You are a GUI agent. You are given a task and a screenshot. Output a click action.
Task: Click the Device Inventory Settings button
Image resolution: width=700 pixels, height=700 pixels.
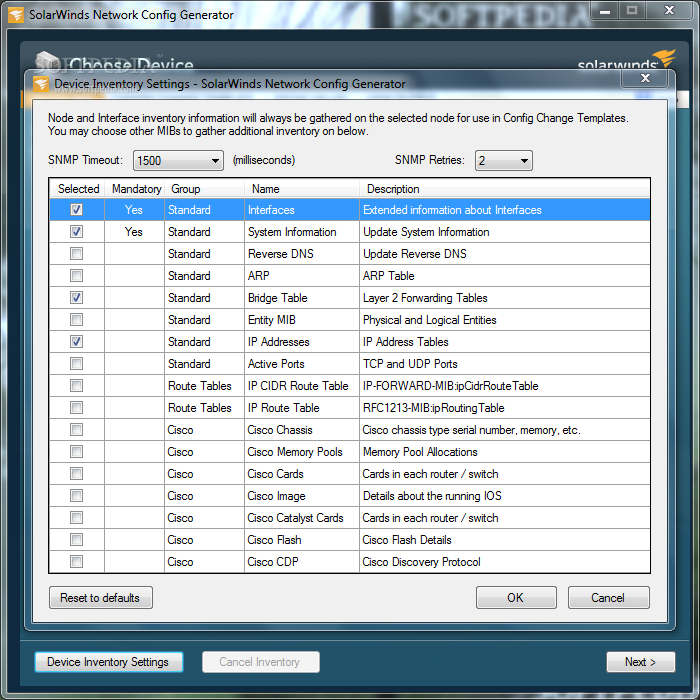(x=109, y=662)
